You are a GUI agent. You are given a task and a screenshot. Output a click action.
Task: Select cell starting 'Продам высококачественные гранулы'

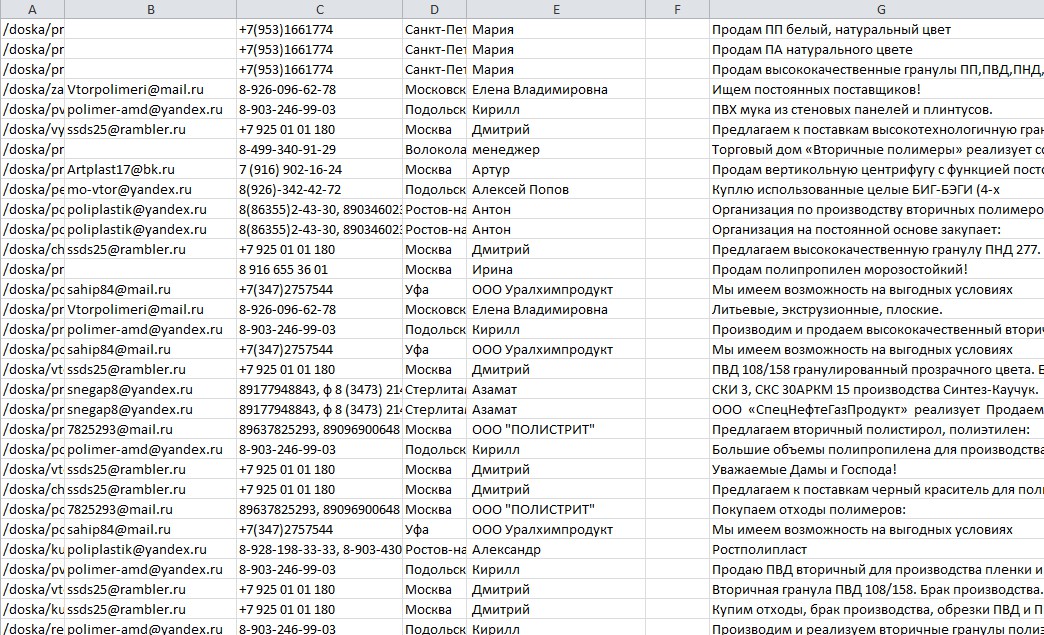point(877,69)
